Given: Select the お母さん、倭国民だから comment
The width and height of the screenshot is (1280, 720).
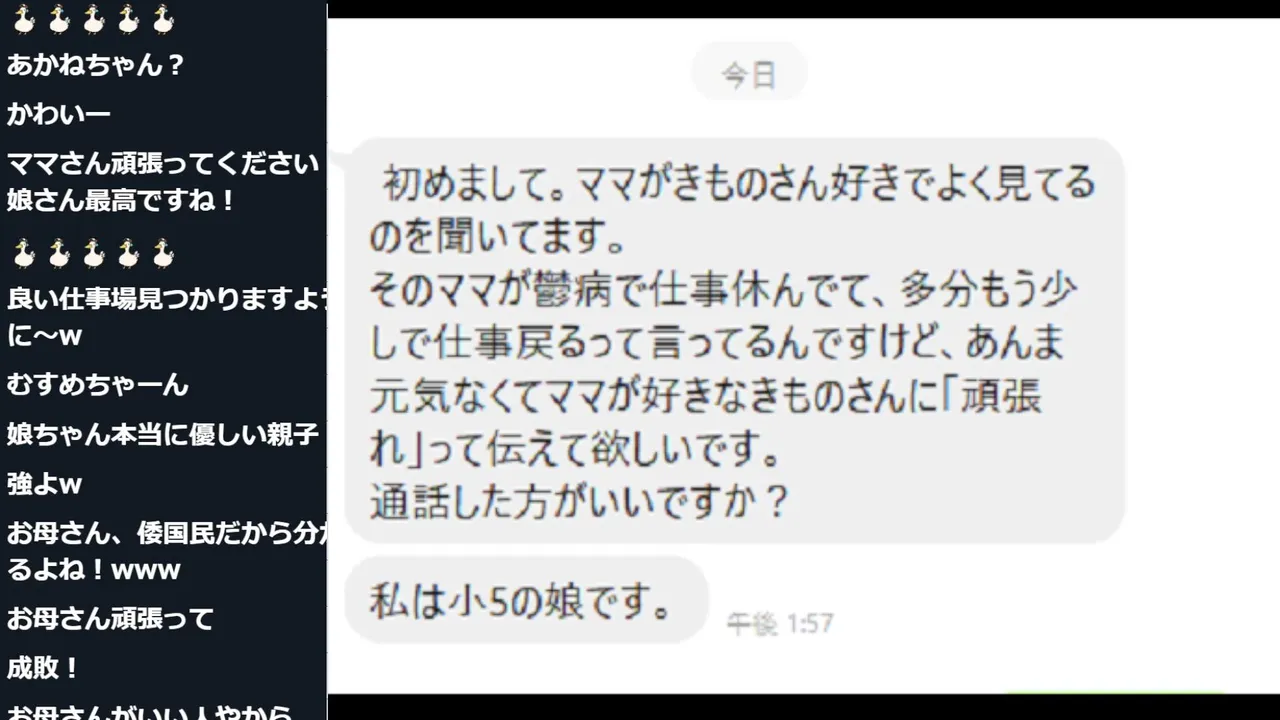Looking at the screenshot, I should click(x=166, y=552).
